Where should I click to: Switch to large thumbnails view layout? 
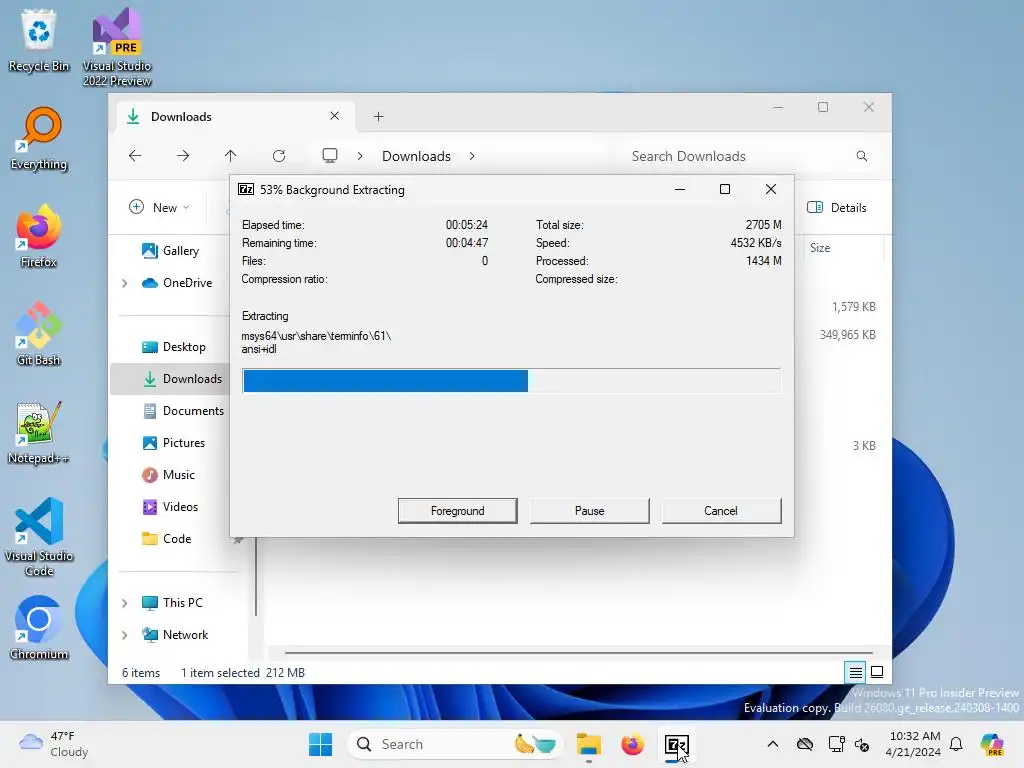pyautogui.click(x=877, y=672)
